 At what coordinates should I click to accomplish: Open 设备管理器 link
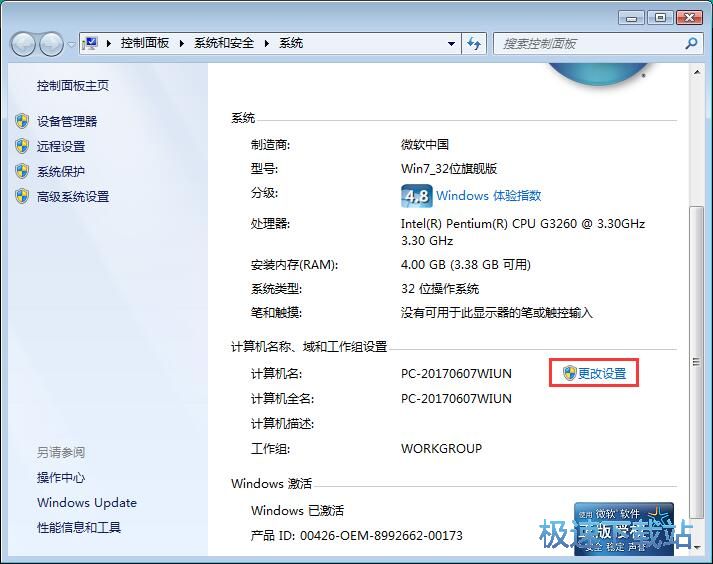(67, 121)
